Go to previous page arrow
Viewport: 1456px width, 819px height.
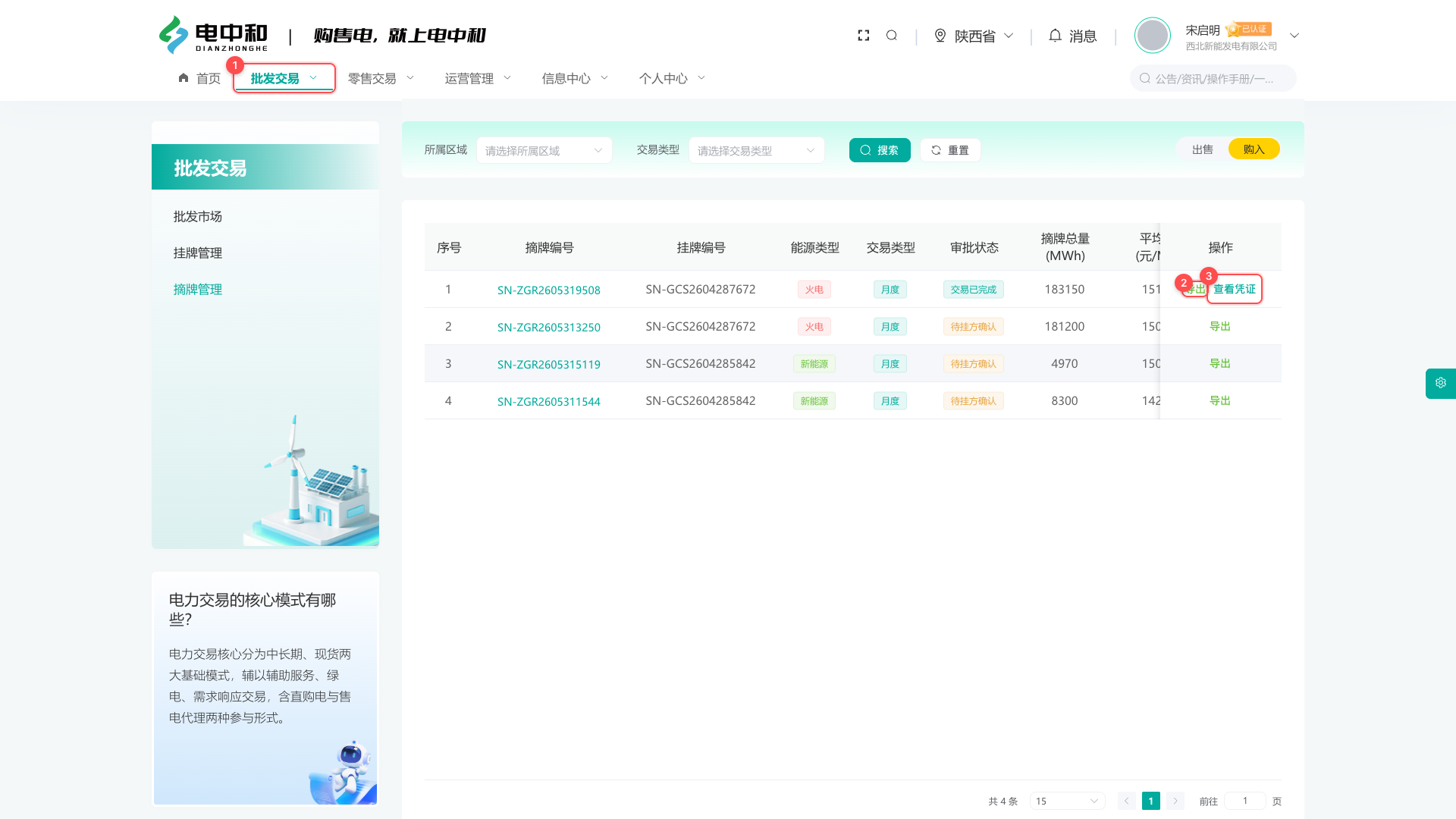tap(1127, 801)
